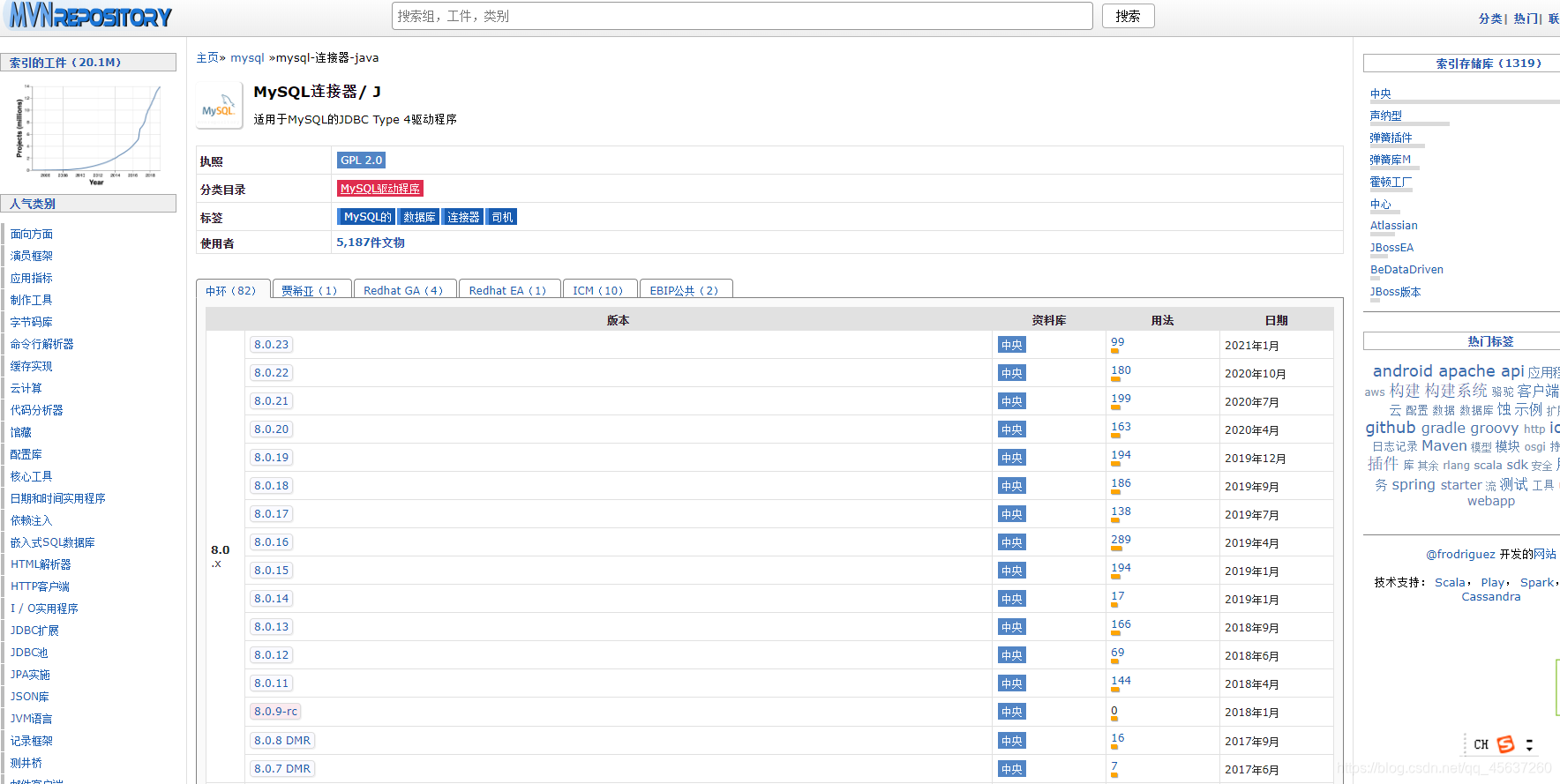Open the JSON库 category
The width and height of the screenshot is (1560, 784).
[x=30, y=697]
